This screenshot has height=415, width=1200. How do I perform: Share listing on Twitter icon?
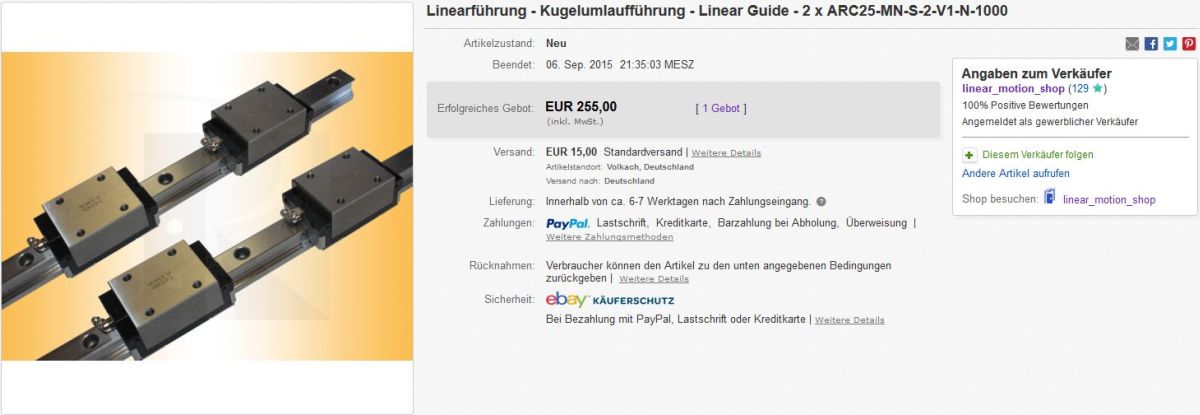click(1170, 43)
